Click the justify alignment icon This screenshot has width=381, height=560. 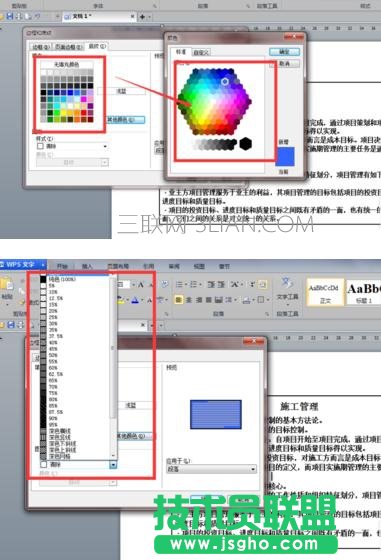pyautogui.click(x=209, y=300)
